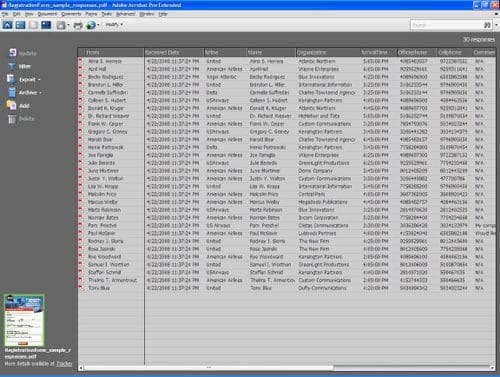Click the PDF icon beside Rosa Jasinski
500x377 pixels.
click(81, 249)
